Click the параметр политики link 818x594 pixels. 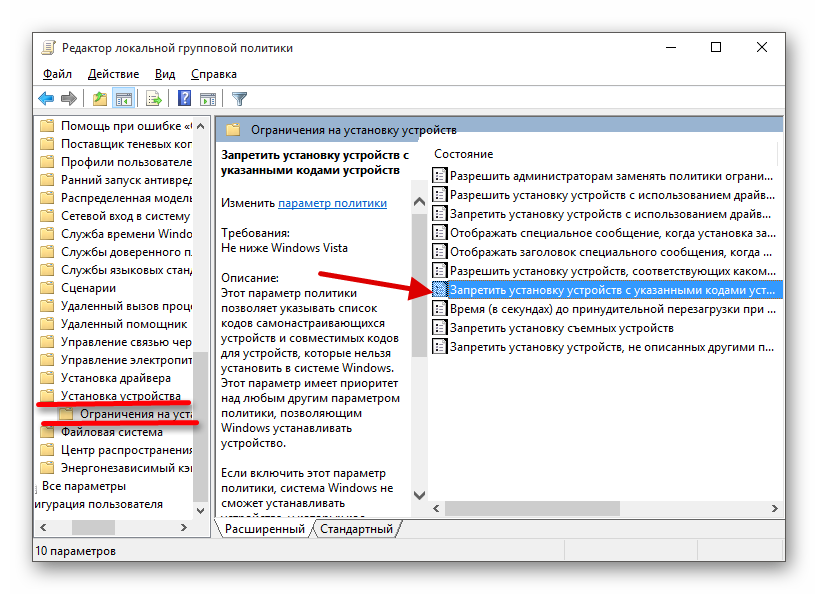click(x=332, y=202)
